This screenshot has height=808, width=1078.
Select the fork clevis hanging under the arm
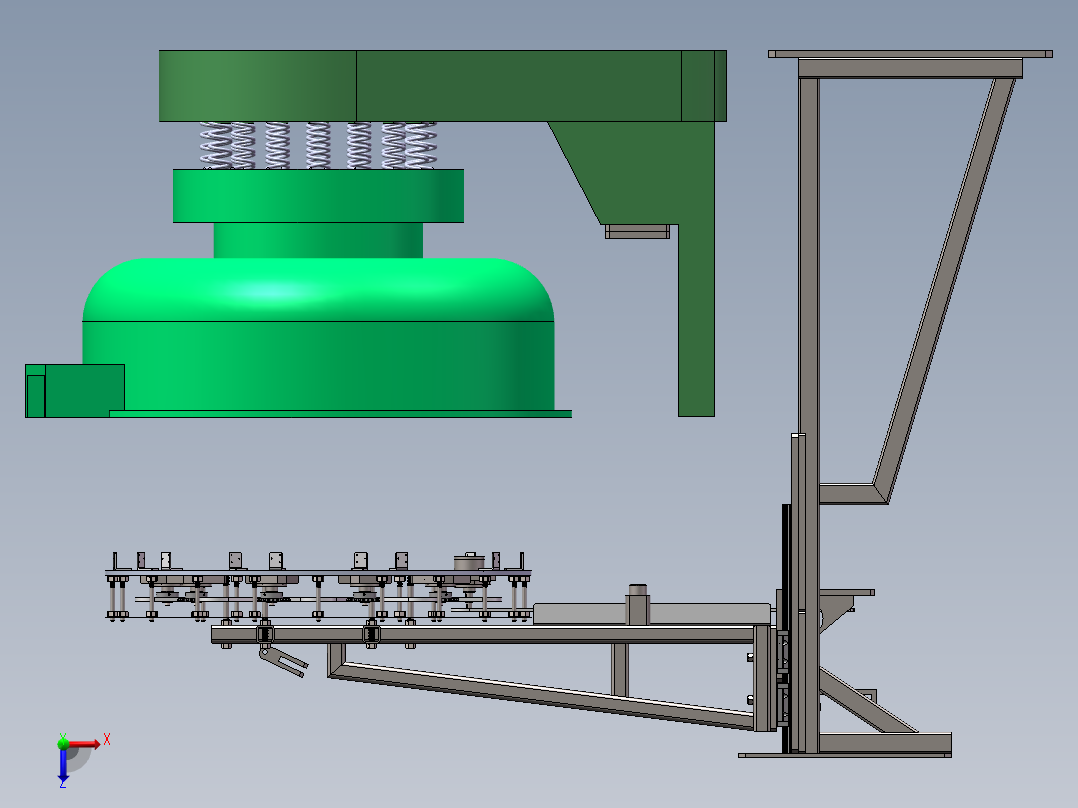click(283, 660)
